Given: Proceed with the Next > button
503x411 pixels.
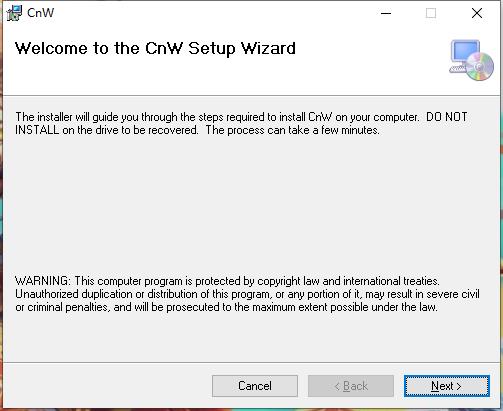Looking at the screenshot, I should click(447, 386).
